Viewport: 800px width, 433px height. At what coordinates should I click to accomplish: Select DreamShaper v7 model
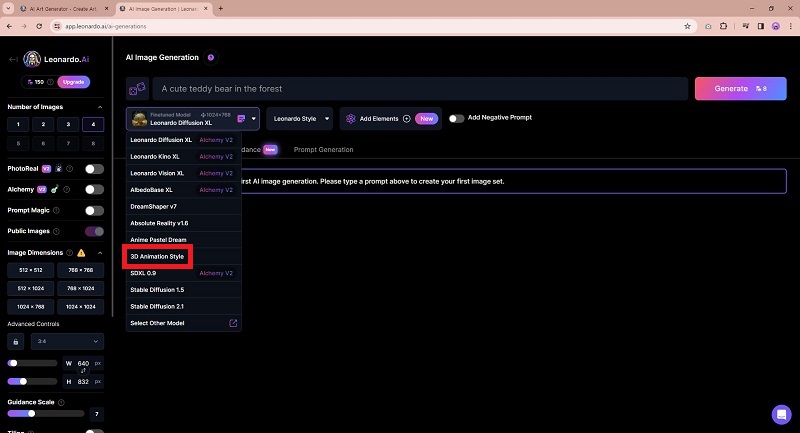(x=184, y=207)
